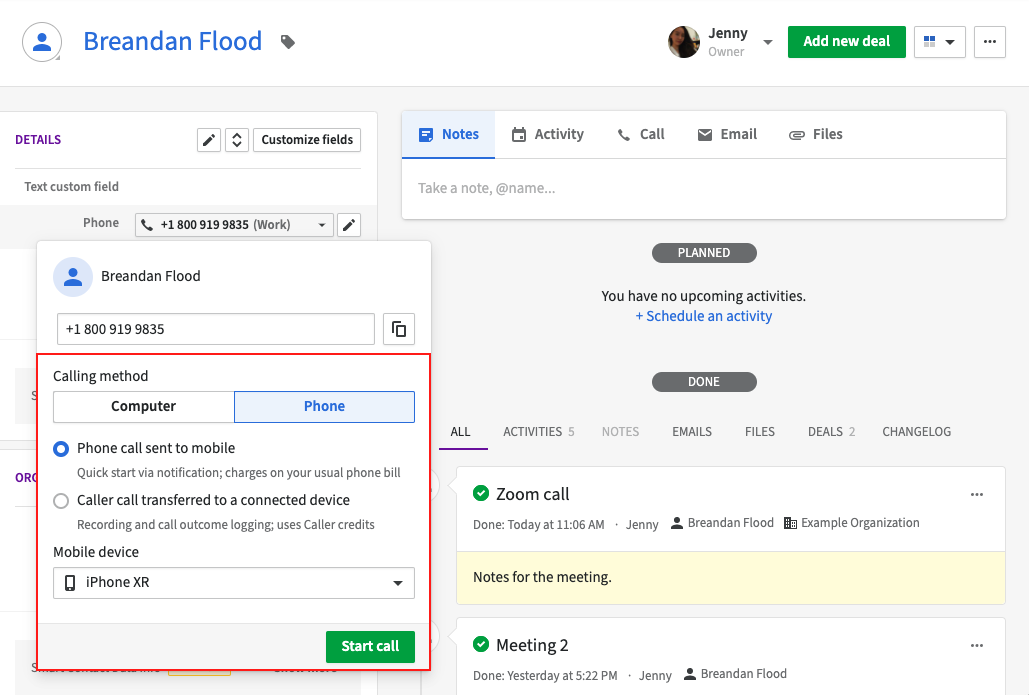This screenshot has width=1029, height=695.
Task: Click the Breandan Flood page title
Action: coord(173,41)
